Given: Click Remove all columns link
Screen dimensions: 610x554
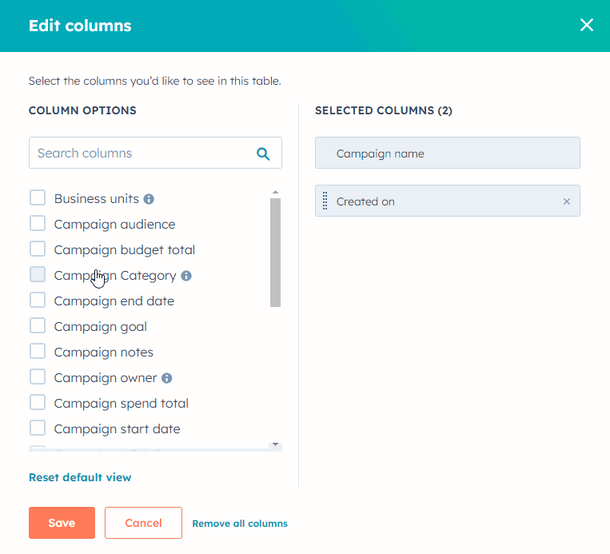Looking at the screenshot, I should coord(240,524).
